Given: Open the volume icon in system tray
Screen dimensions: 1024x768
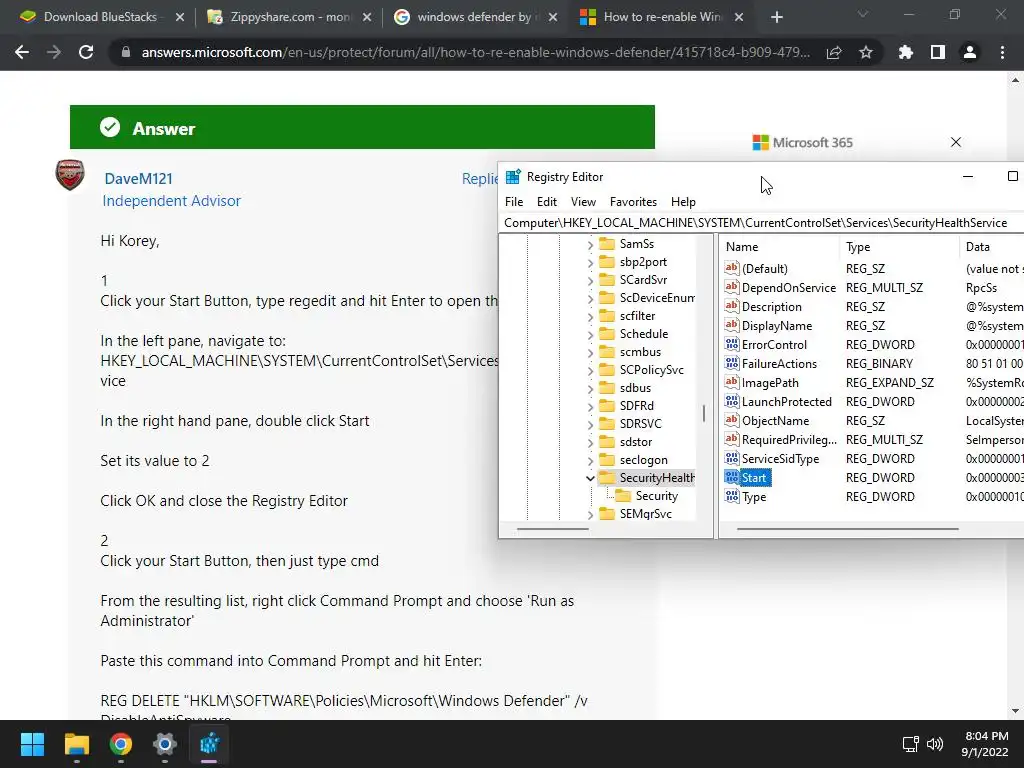Looking at the screenshot, I should (935, 744).
